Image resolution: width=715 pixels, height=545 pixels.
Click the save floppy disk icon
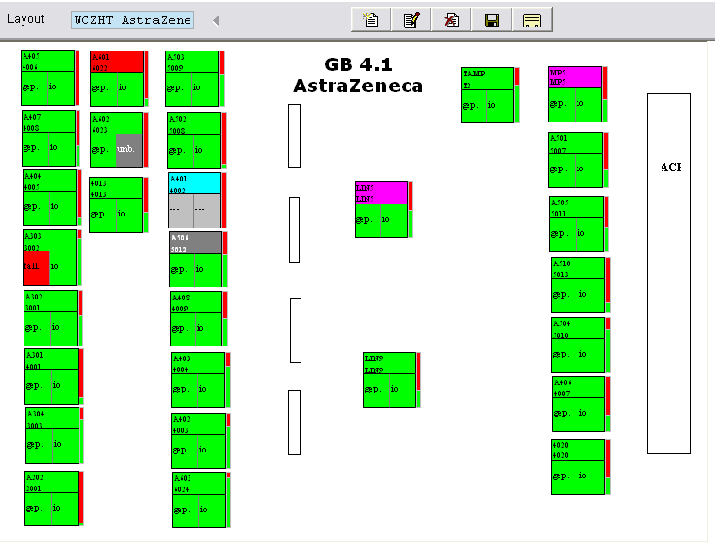pos(492,20)
